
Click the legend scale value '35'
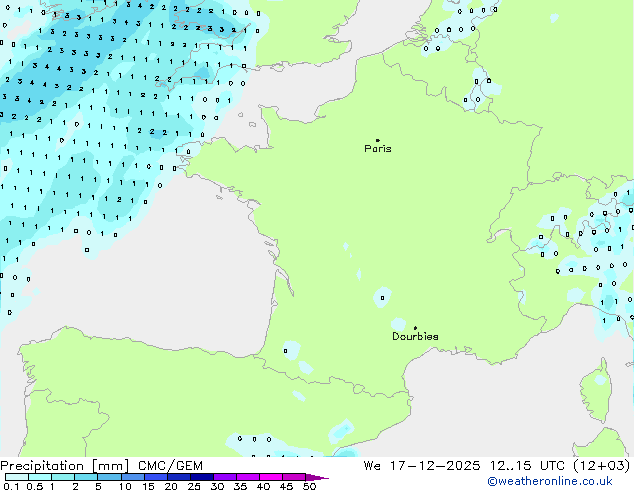pos(240,486)
